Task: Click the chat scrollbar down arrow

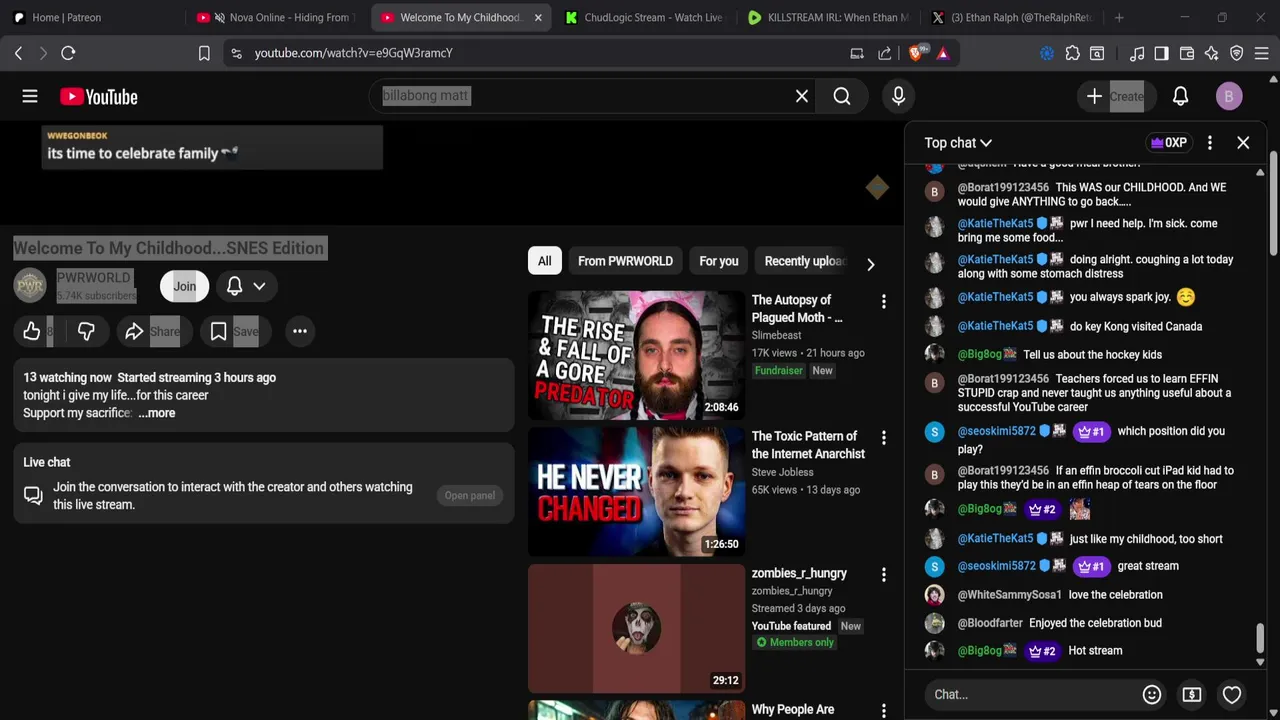Action: [1260, 662]
